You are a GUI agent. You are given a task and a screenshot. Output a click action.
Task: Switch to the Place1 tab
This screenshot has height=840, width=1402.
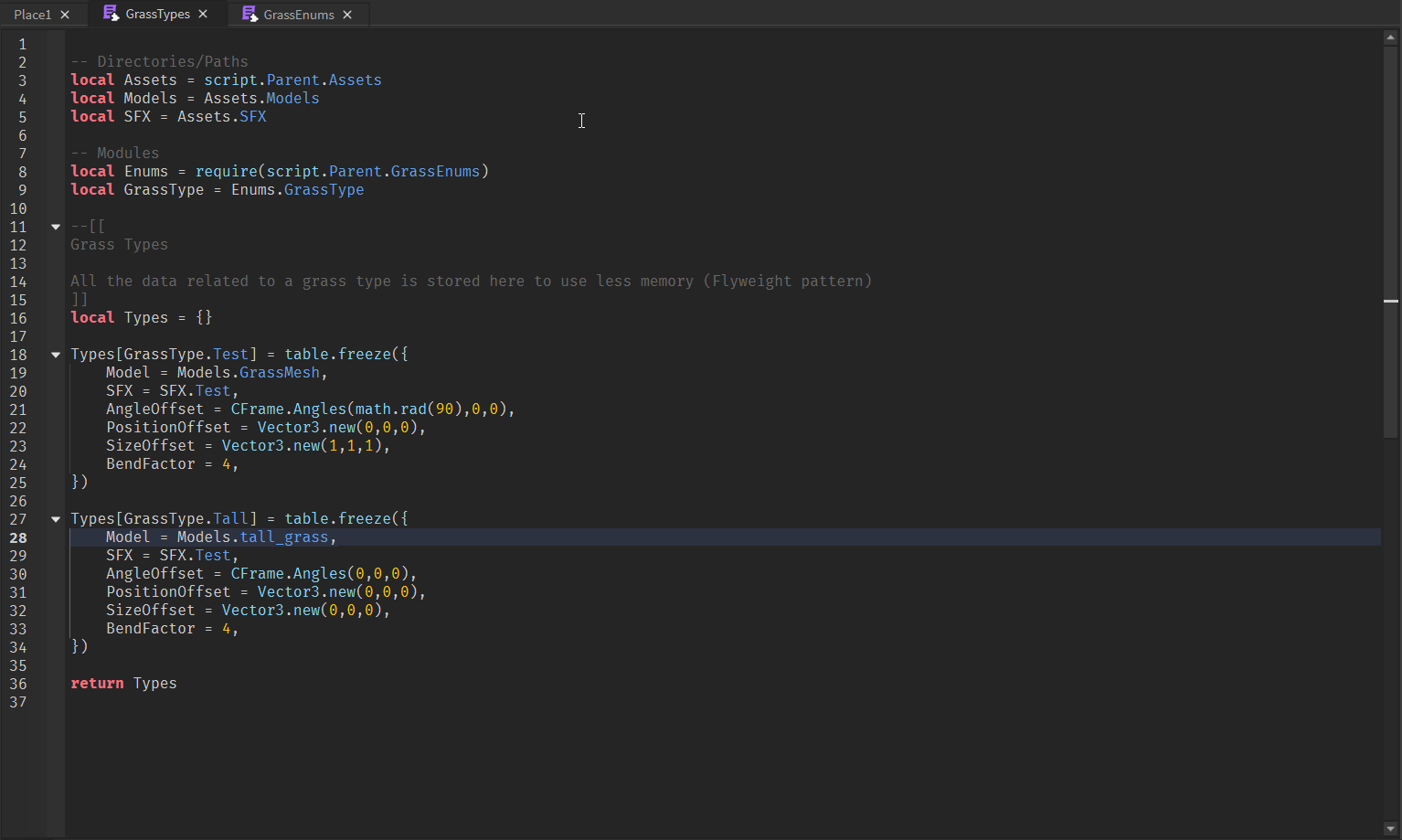click(x=33, y=15)
